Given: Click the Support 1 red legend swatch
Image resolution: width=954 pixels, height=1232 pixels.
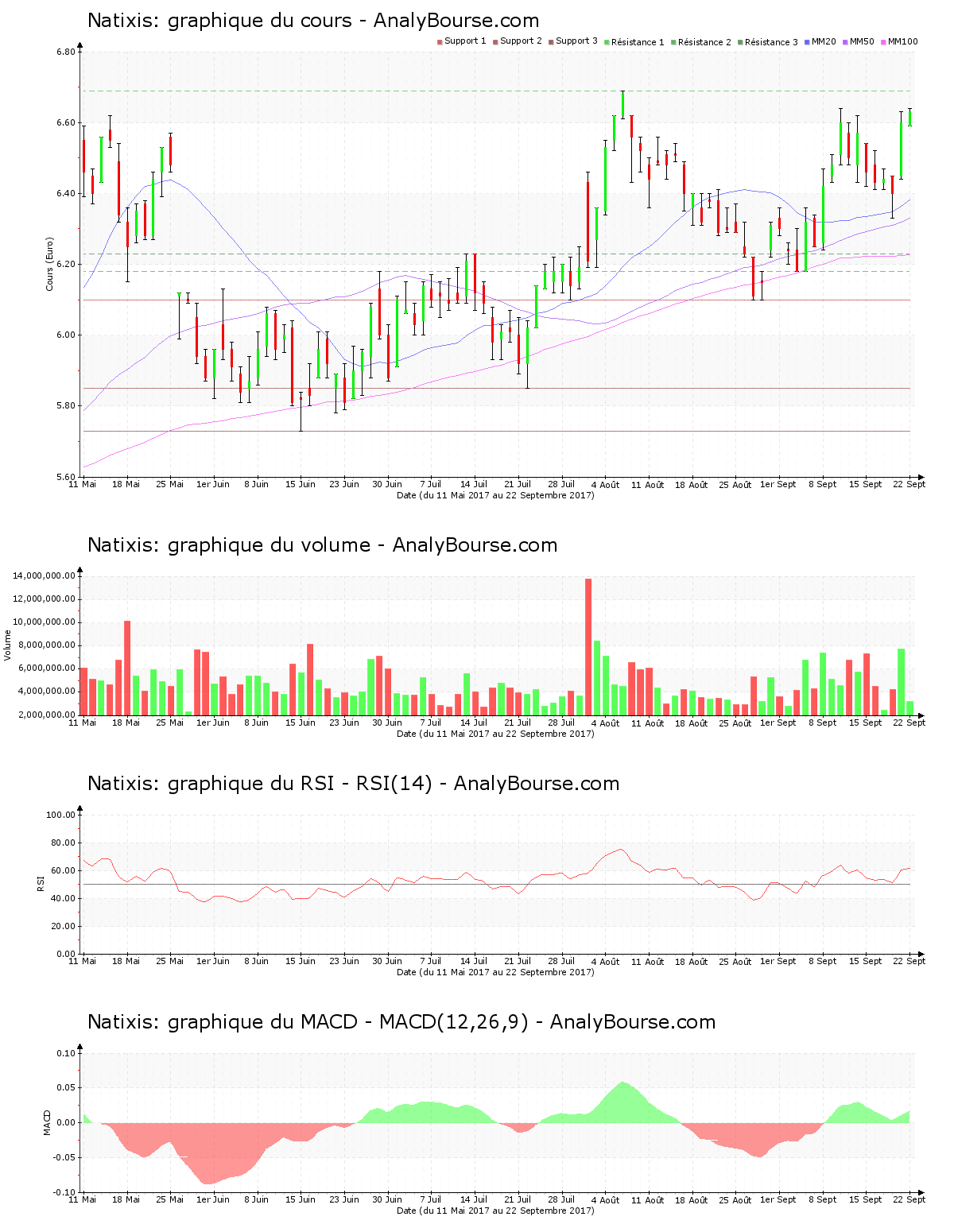Looking at the screenshot, I should [440, 41].
